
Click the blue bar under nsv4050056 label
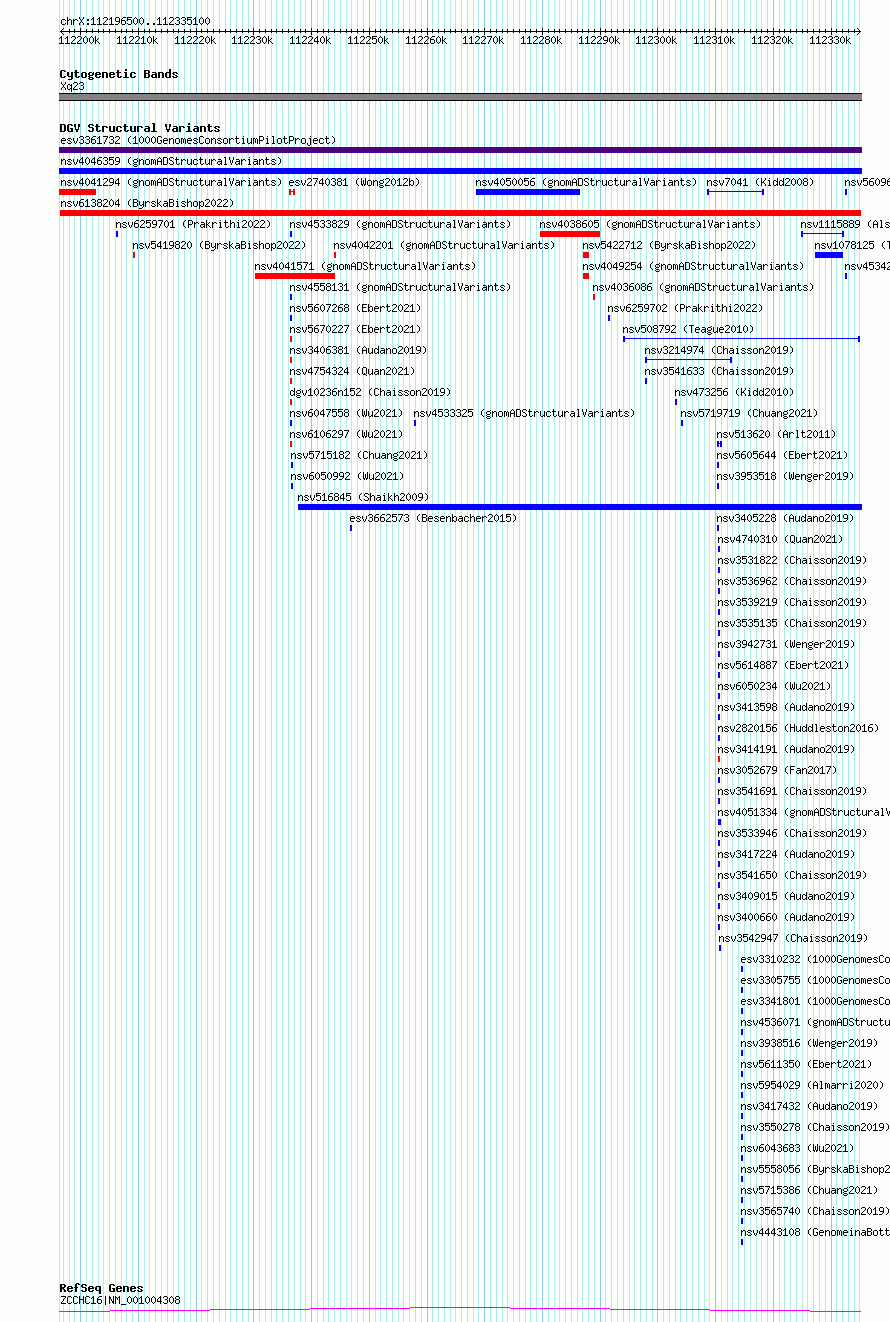coord(527,192)
